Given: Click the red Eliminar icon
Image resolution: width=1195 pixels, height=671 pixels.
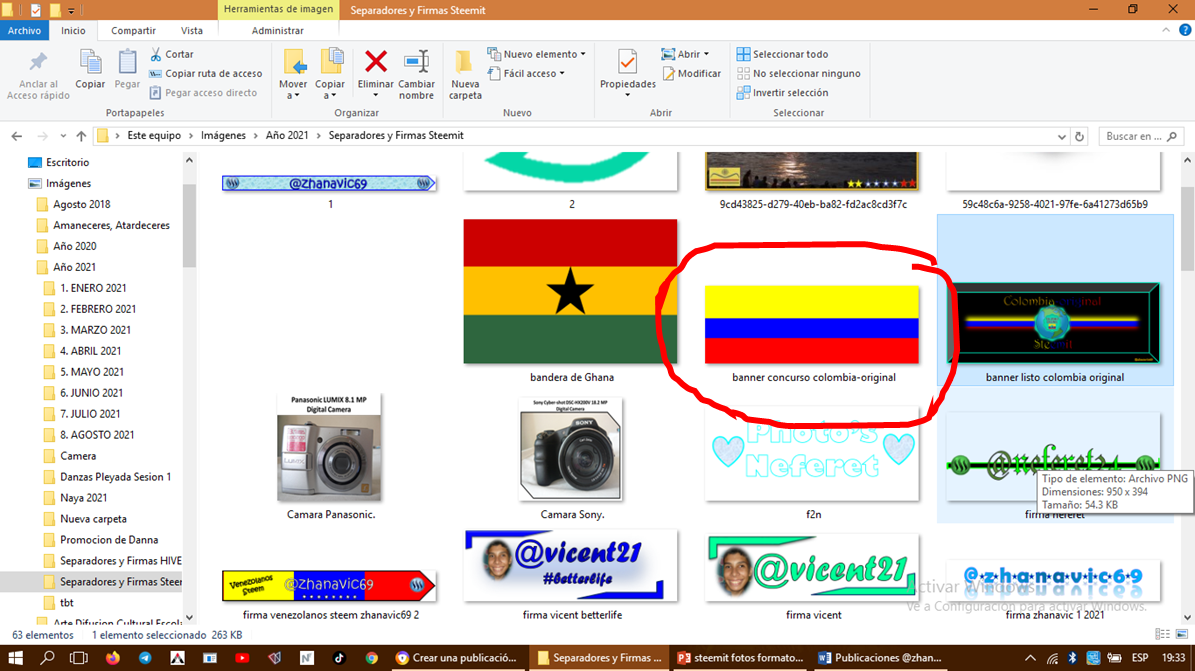Looking at the screenshot, I should pos(376,62).
